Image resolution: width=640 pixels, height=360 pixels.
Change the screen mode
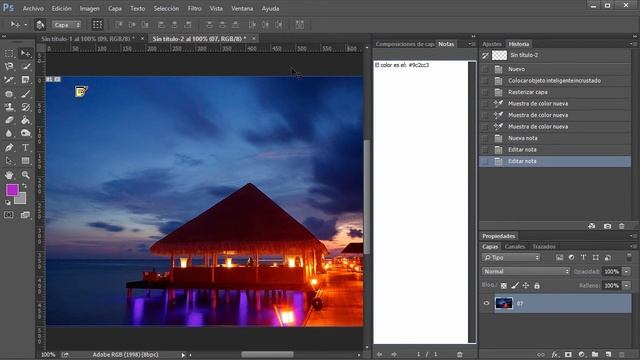25,215
